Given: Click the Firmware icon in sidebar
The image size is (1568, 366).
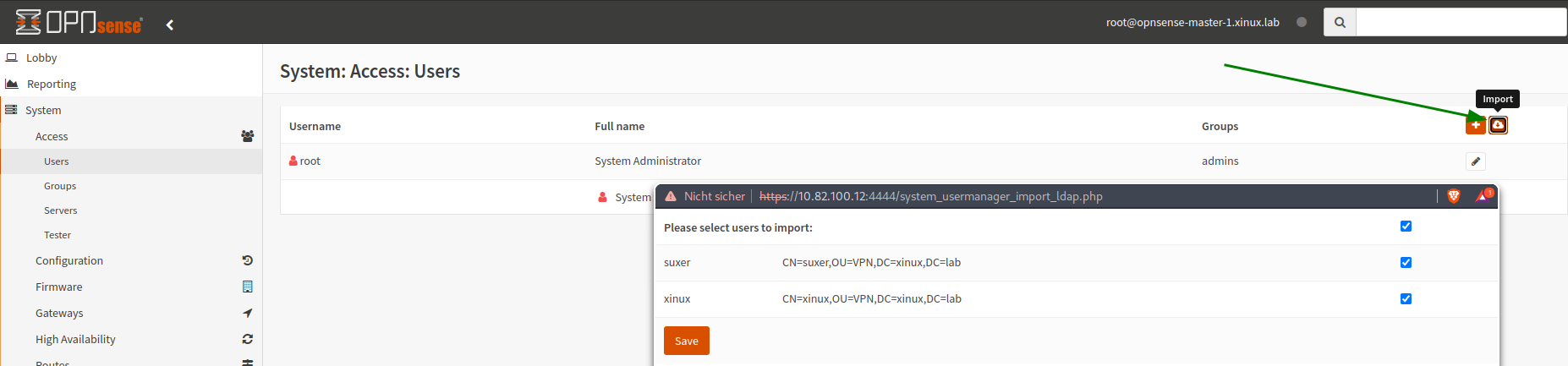Looking at the screenshot, I should point(247,287).
